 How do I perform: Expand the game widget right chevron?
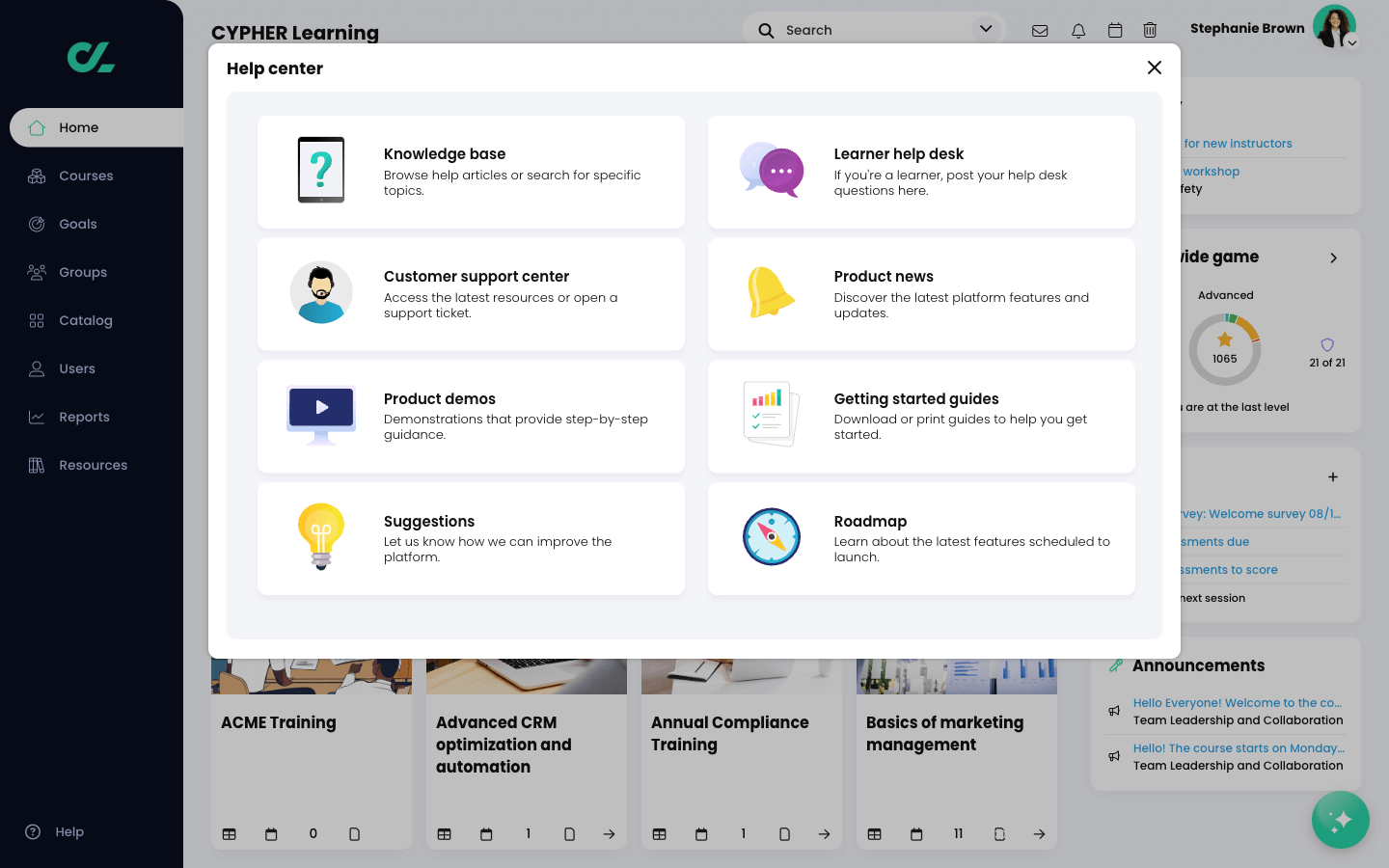1333,258
